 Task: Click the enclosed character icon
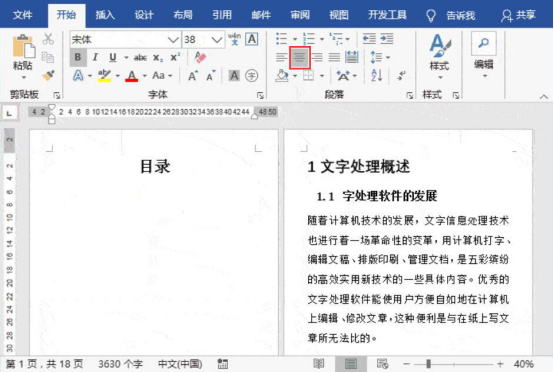[252, 76]
